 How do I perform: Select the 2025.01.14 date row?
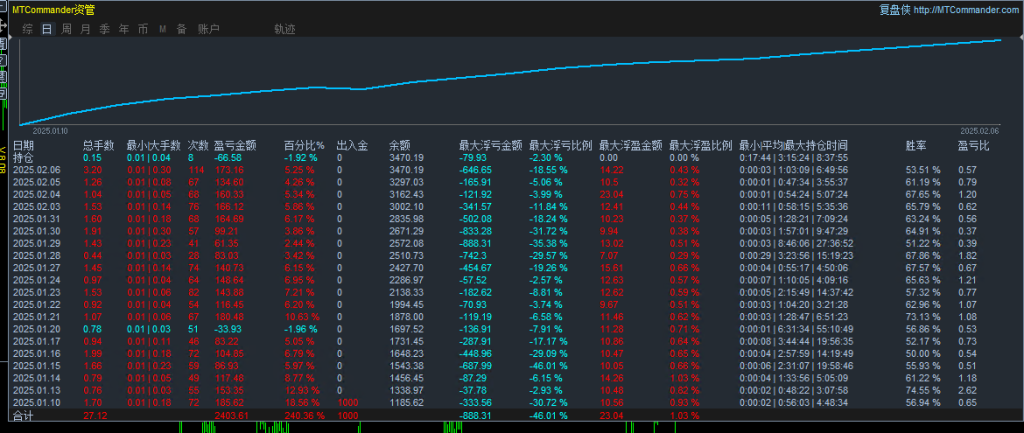click(x=38, y=377)
